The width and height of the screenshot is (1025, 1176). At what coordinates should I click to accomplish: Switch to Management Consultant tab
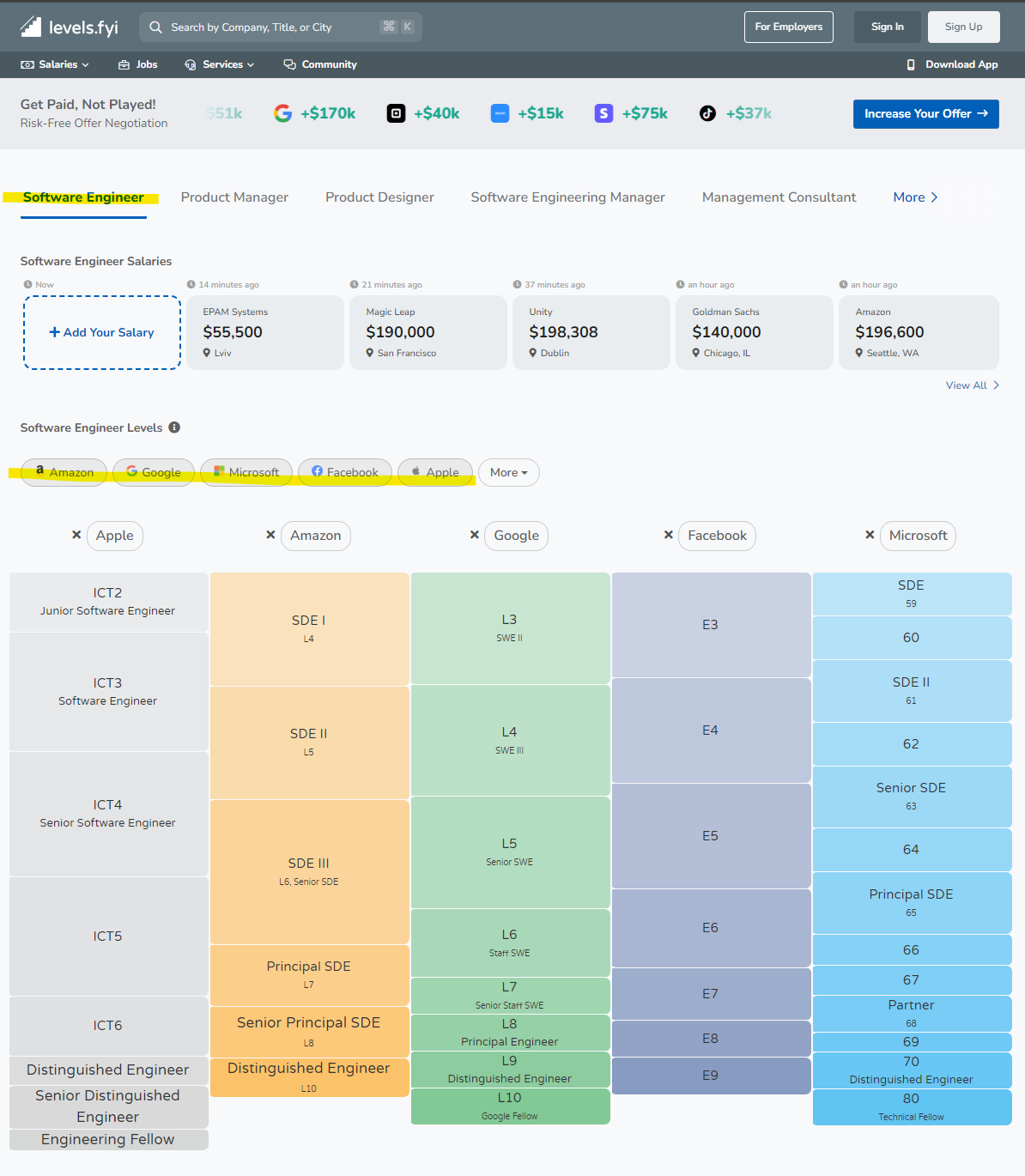[779, 197]
